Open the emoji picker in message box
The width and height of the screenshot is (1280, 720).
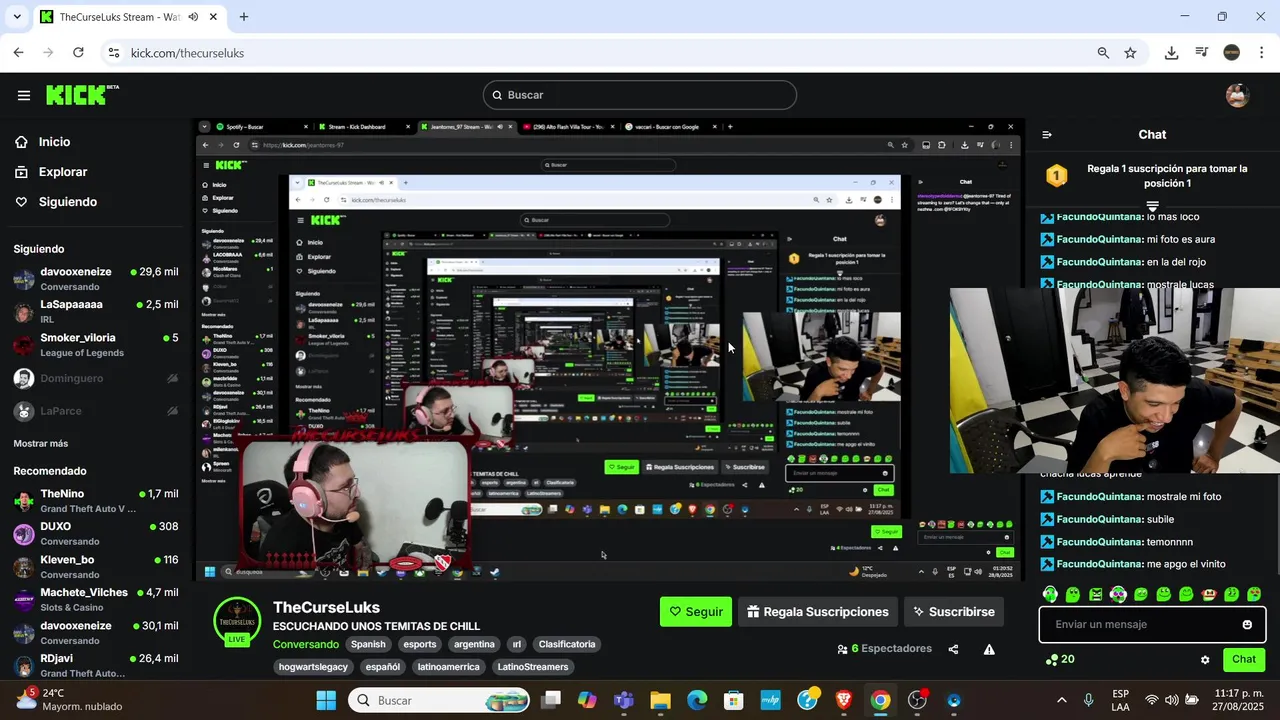[x=1247, y=625]
